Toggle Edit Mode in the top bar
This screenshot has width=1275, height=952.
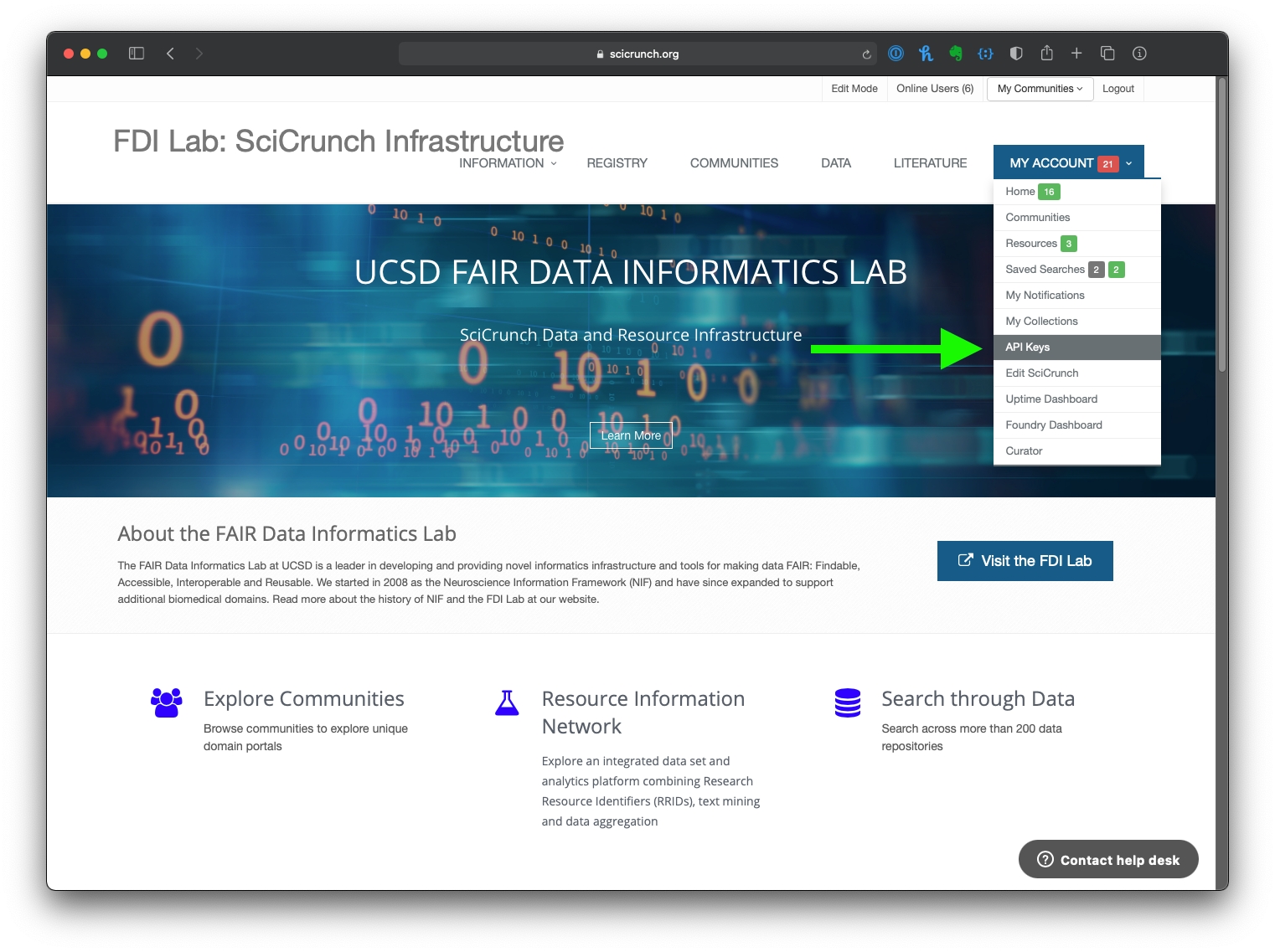click(854, 89)
